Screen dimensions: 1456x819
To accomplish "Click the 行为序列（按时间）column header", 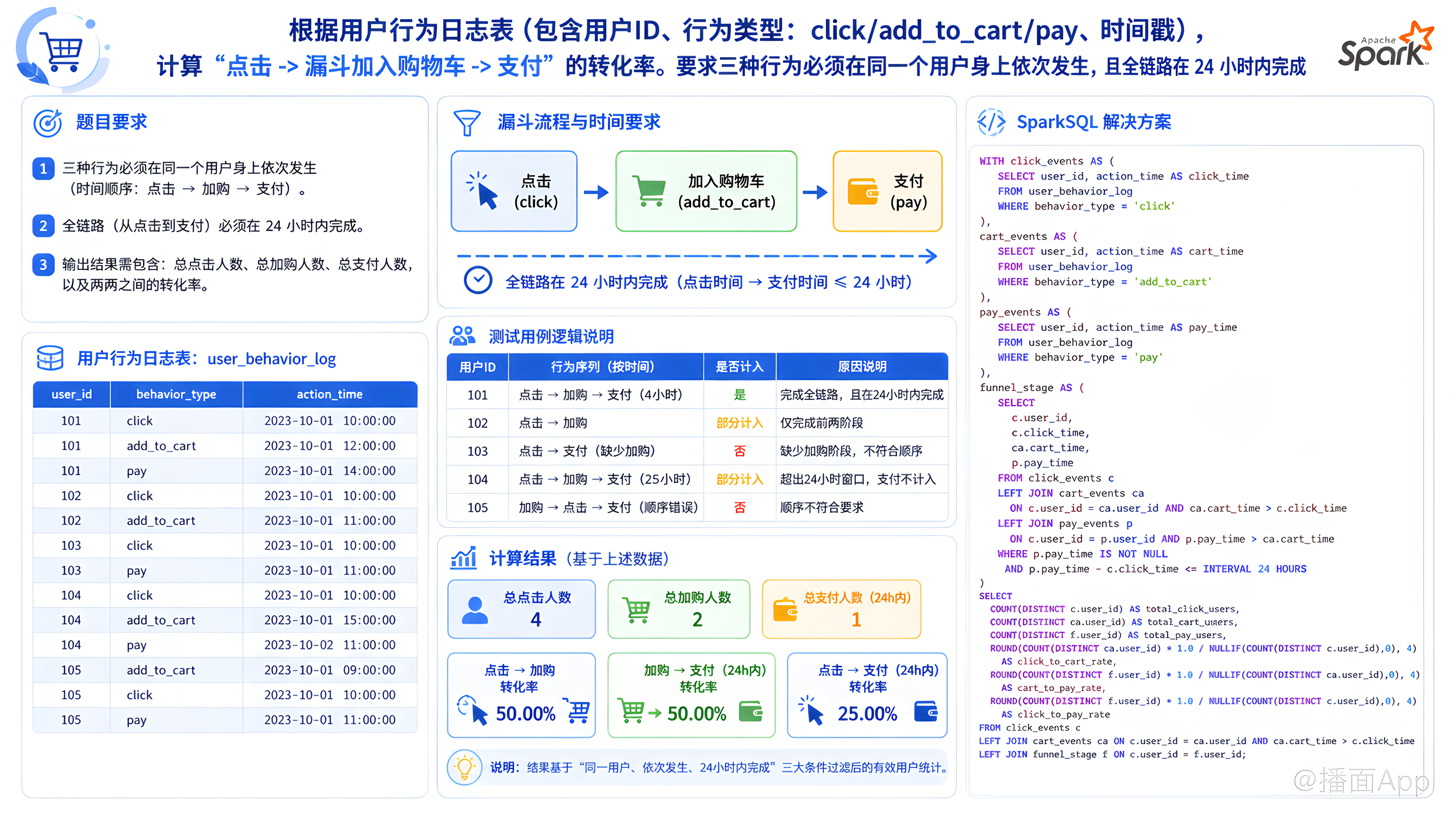I will point(606,367).
